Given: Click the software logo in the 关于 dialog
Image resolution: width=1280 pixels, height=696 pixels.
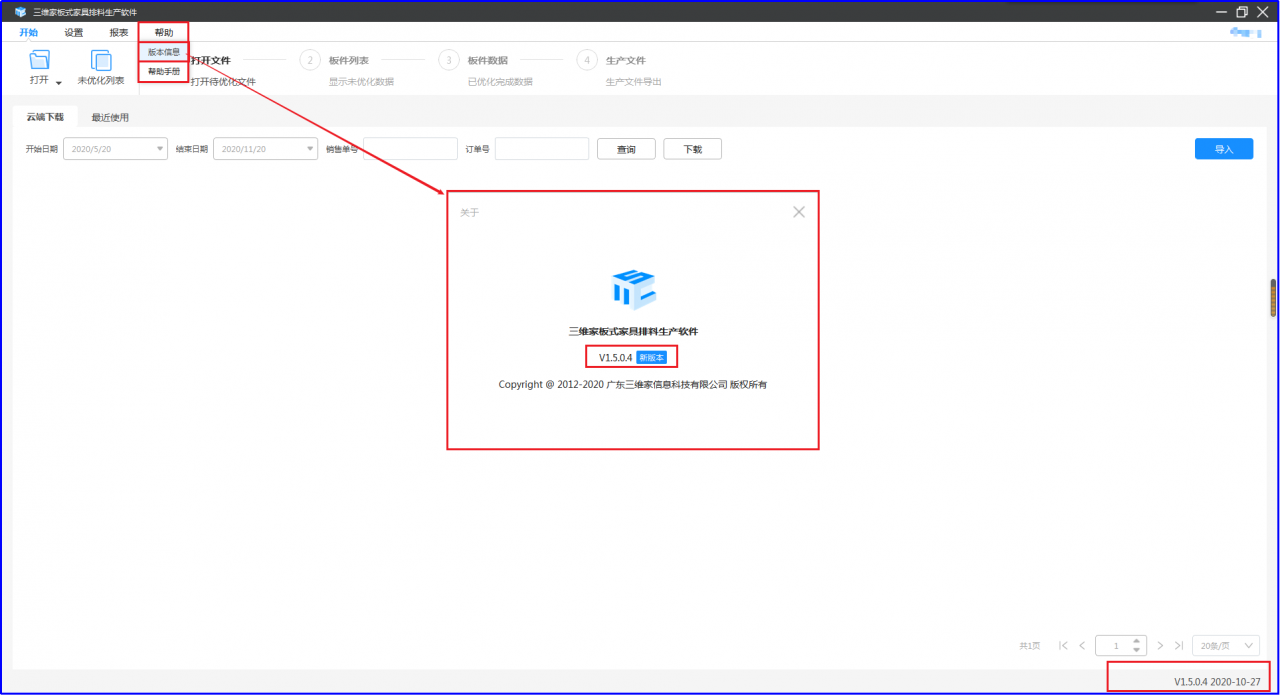Looking at the screenshot, I should point(633,289).
